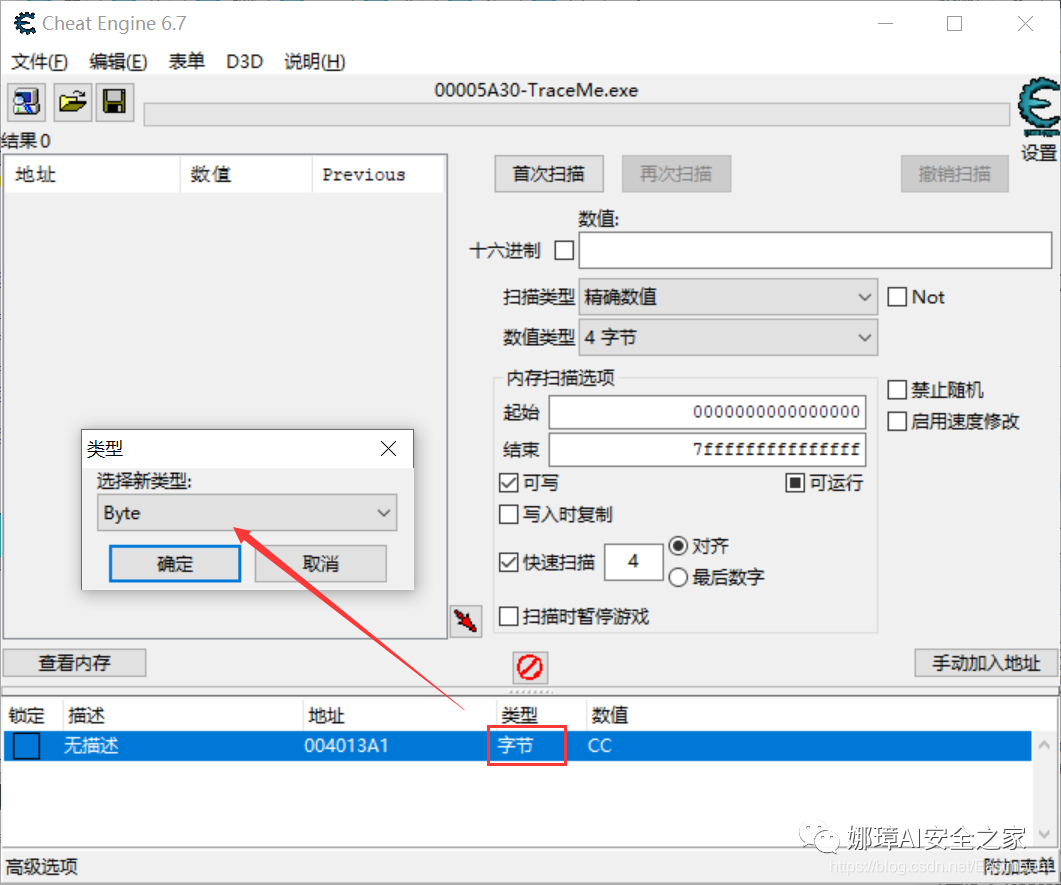Click the address table scroll up arrow
Screen dimensions: 1061x885
(x=1044, y=745)
